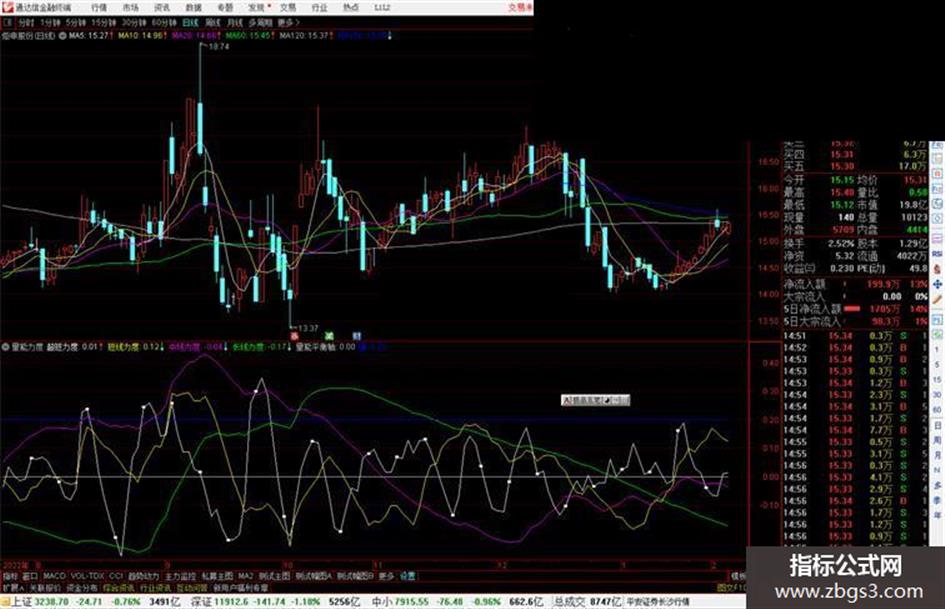Click the floating drawing toolbar on the chart

coord(595,400)
